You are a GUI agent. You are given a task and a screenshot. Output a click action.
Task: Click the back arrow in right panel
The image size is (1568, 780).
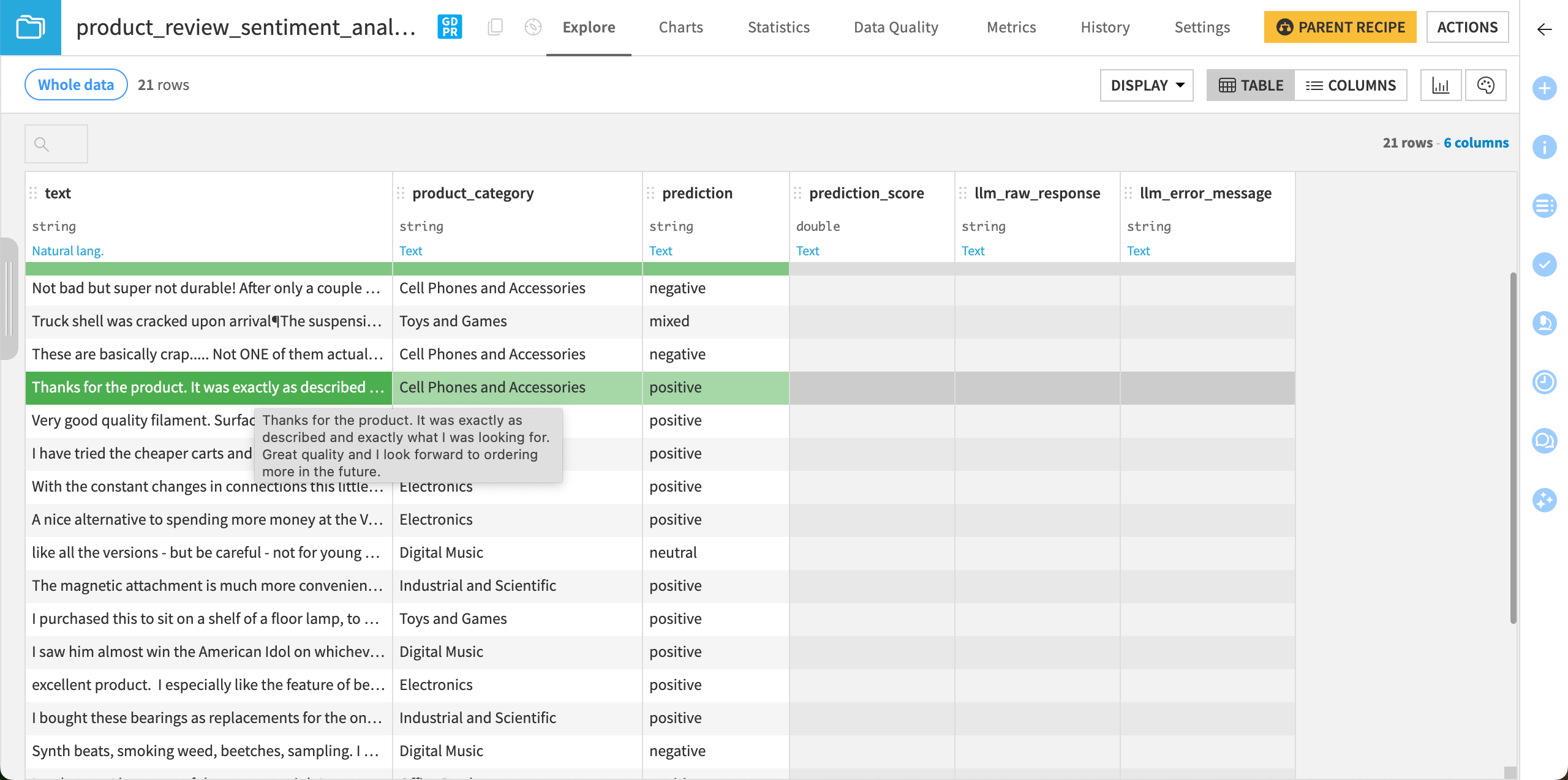point(1544,29)
